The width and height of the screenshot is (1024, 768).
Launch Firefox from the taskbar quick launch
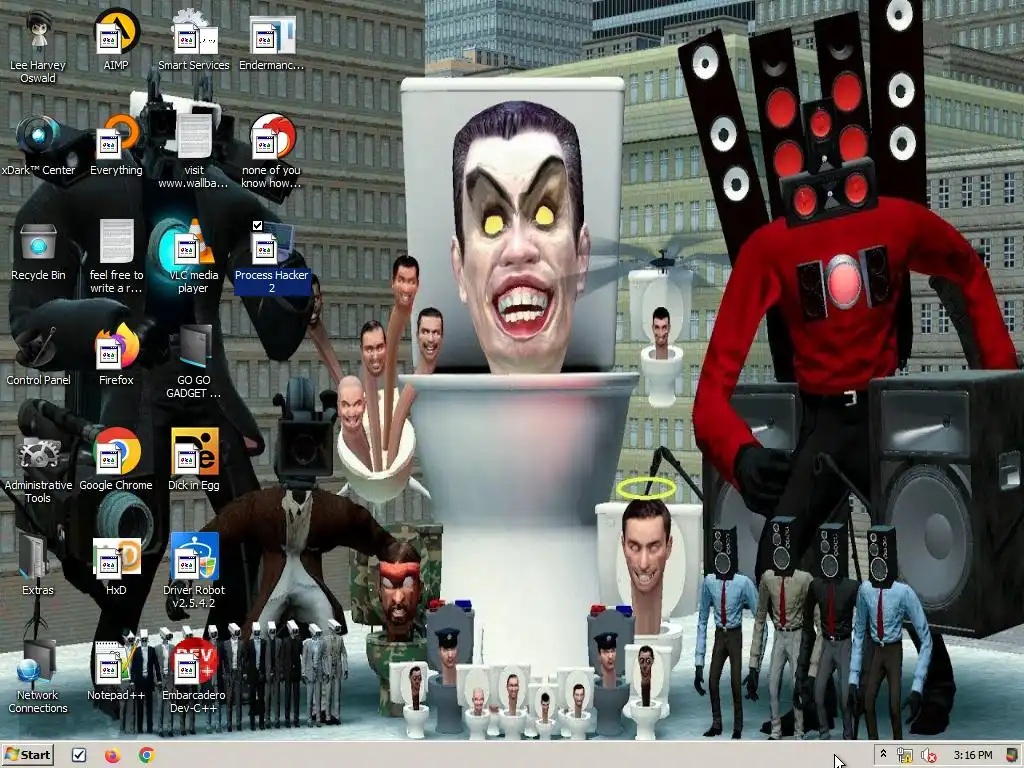pyautogui.click(x=113, y=755)
